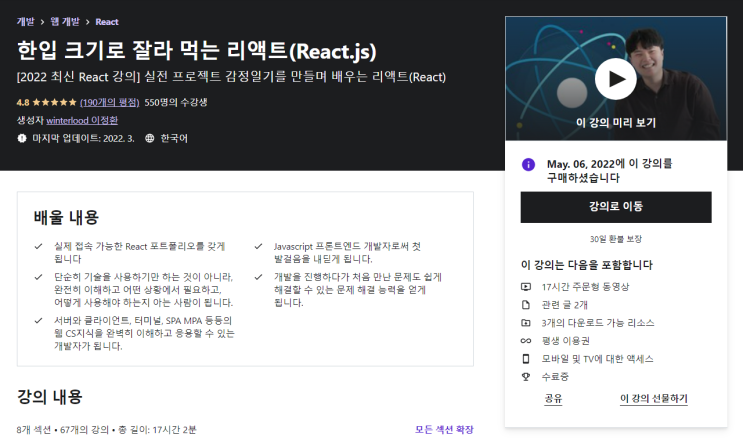Click the 한국어 language label
Screen dimensions: 743x443
tap(174, 138)
